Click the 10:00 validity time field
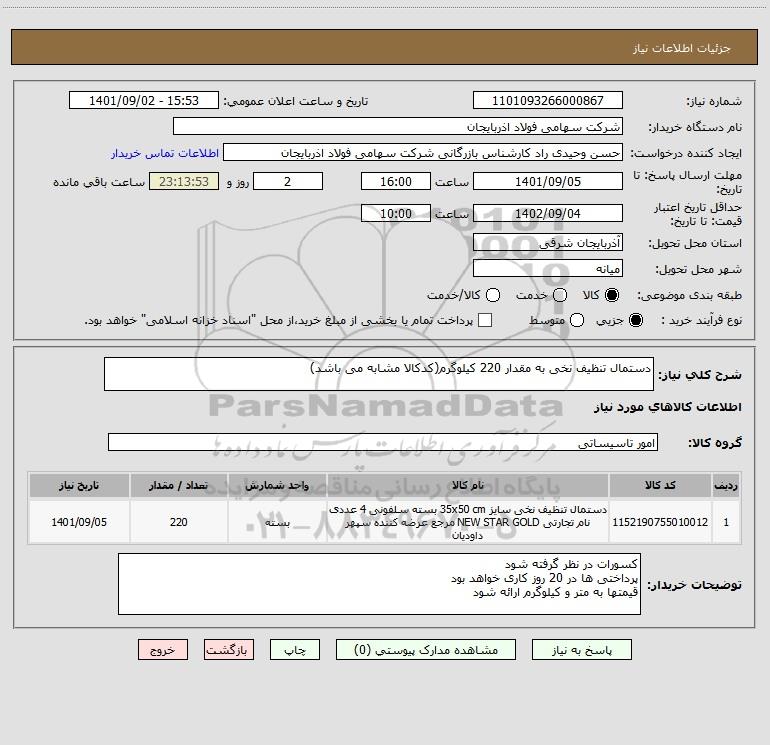Viewport: 770px width, 745px height. pos(396,213)
